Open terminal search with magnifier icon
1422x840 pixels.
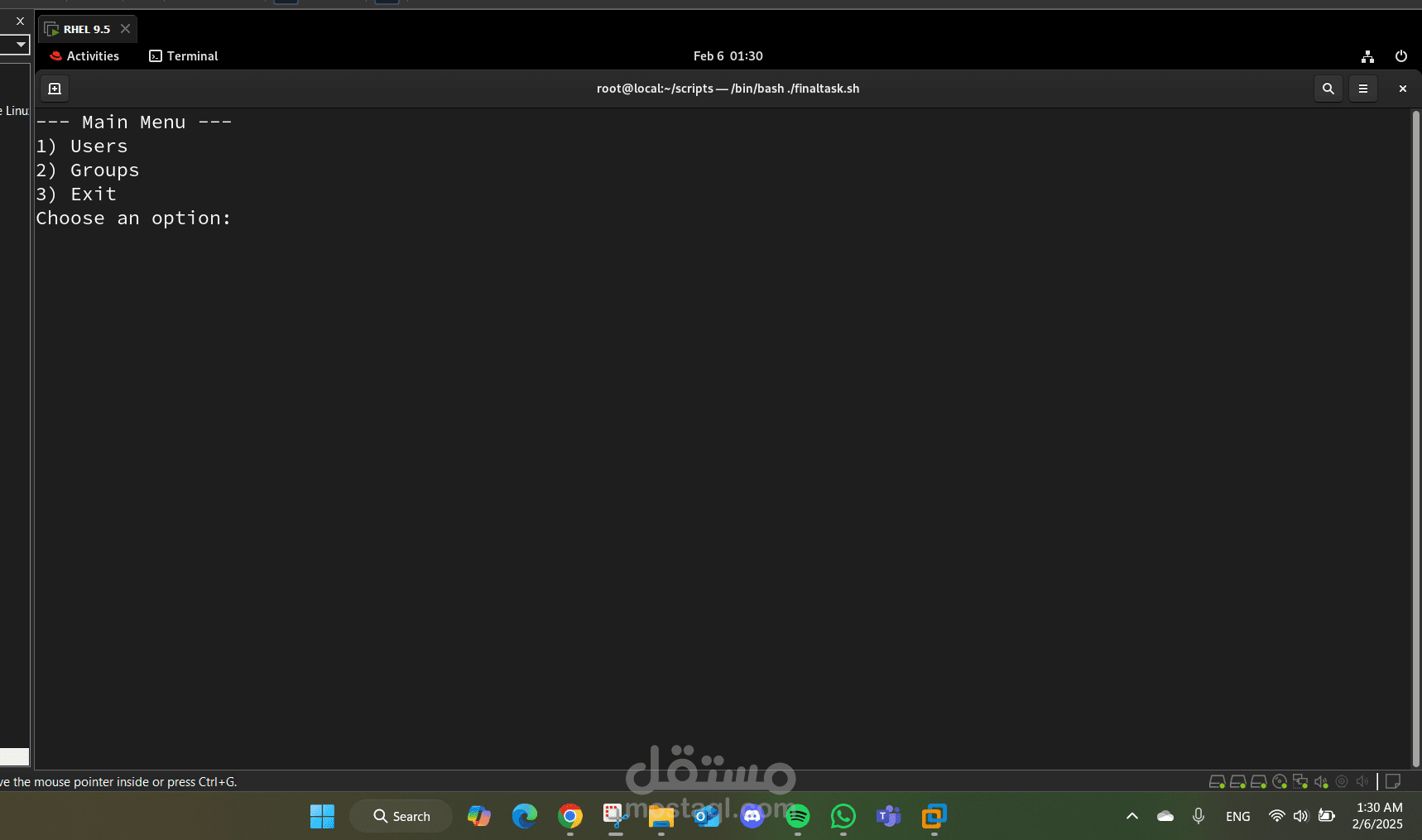click(x=1328, y=89)
